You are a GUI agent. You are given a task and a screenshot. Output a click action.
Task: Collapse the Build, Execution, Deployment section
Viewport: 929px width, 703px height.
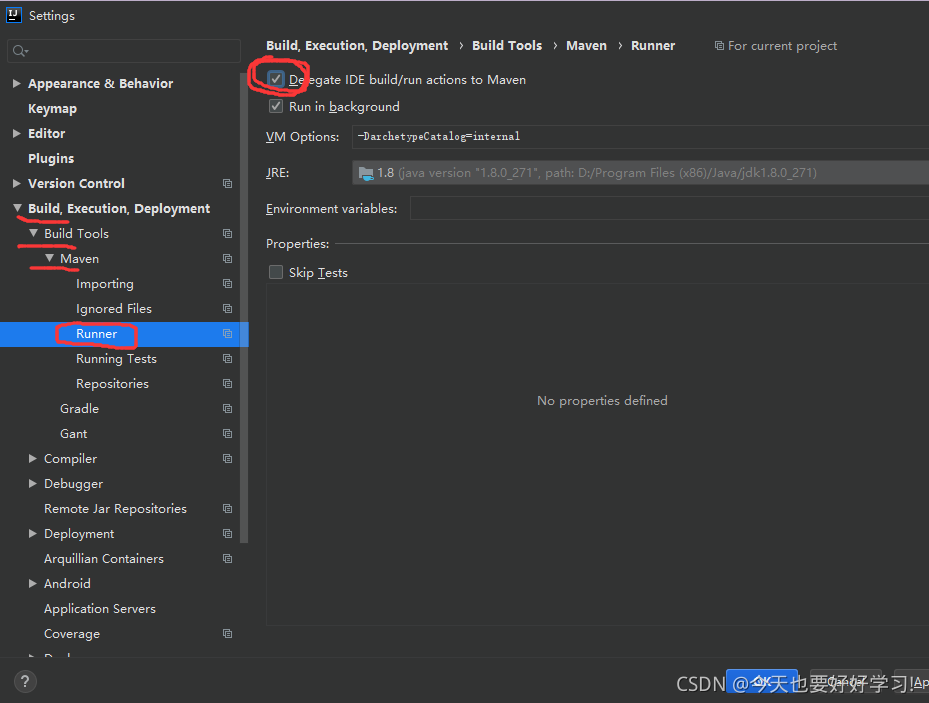(17, 208)
